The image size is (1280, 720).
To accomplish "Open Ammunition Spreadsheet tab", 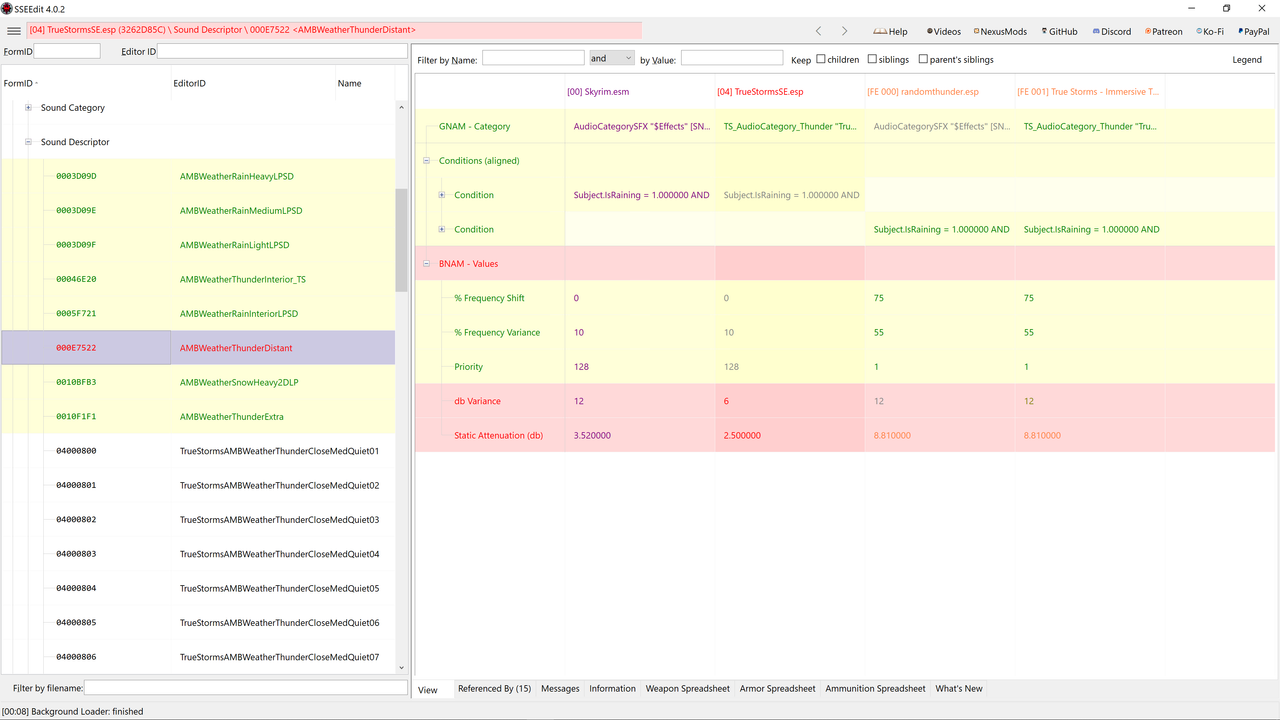I will [x=875, y=689].
